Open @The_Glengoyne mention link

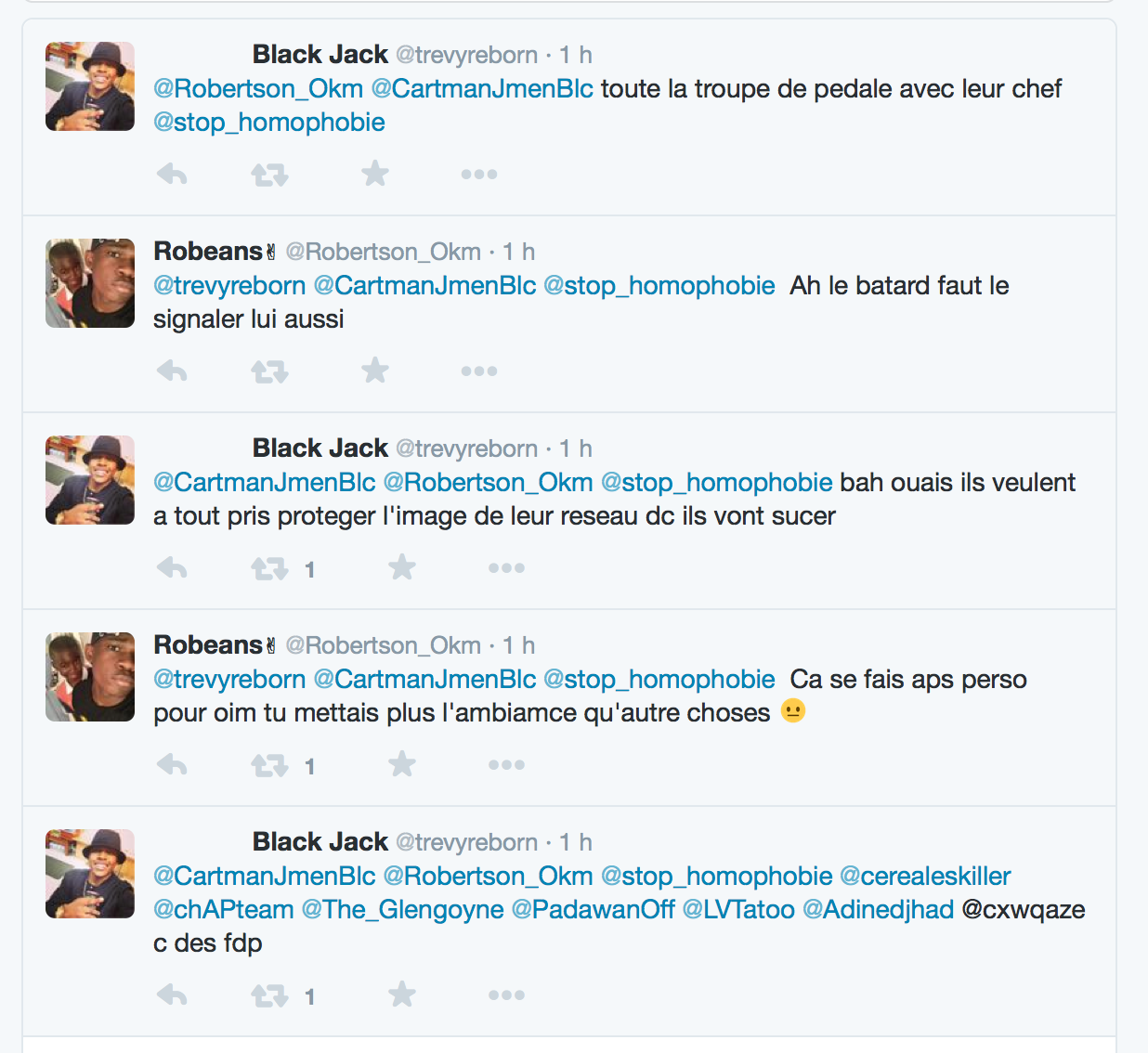pos(403,910)
